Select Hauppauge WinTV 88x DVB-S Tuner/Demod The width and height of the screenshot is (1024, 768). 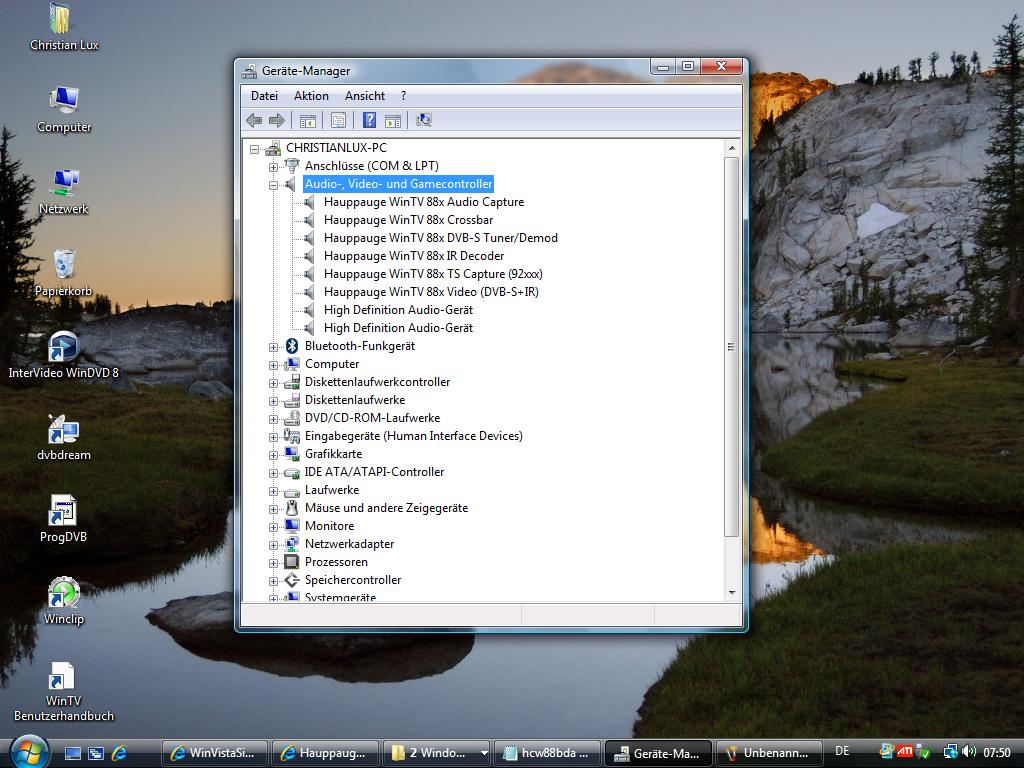coord(441,238)
